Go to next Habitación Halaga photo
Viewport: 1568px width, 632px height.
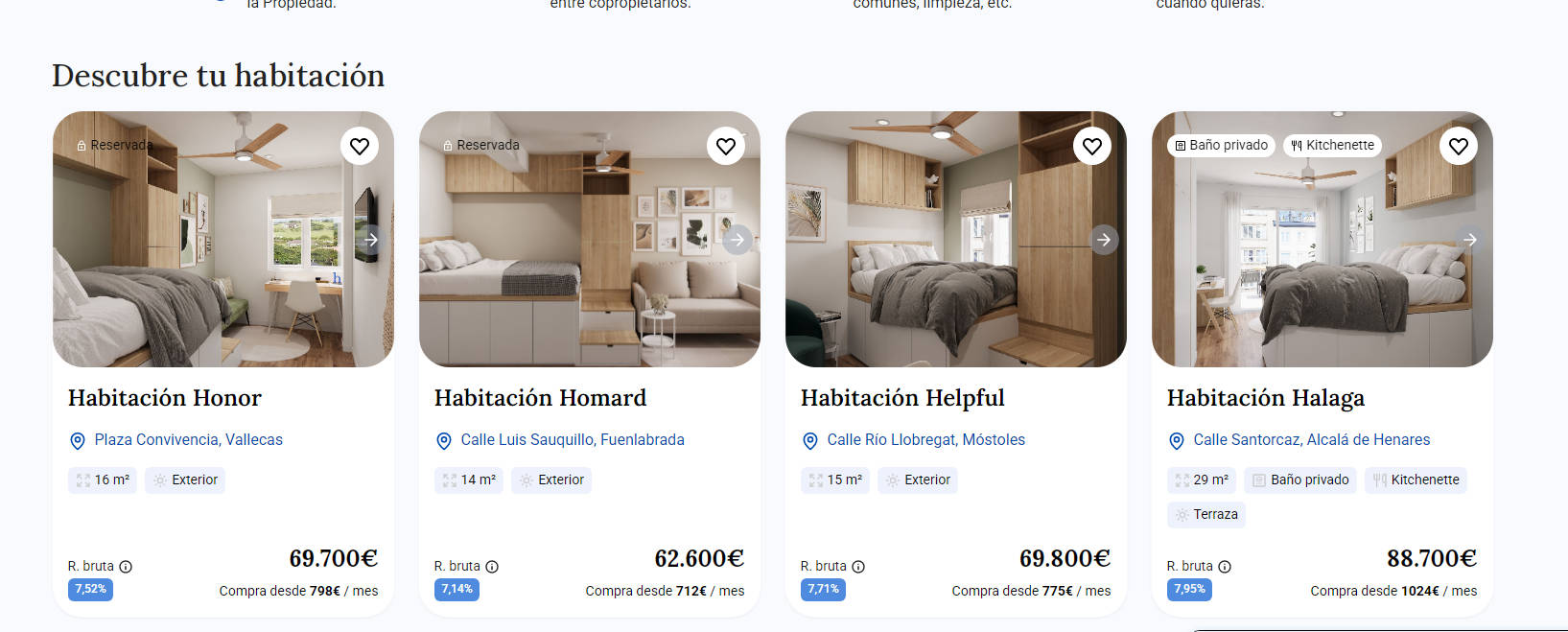pyautogui.click(x=1470, y=240)
